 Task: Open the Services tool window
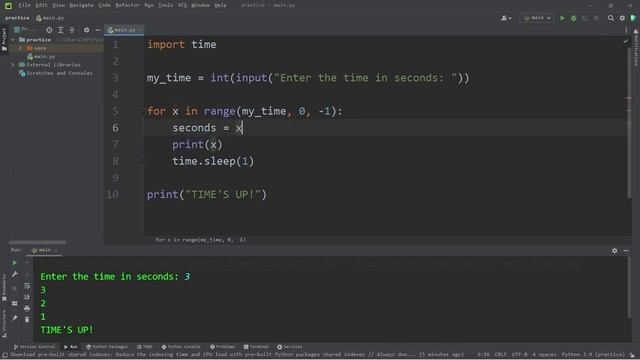click(x=290, y=347)
